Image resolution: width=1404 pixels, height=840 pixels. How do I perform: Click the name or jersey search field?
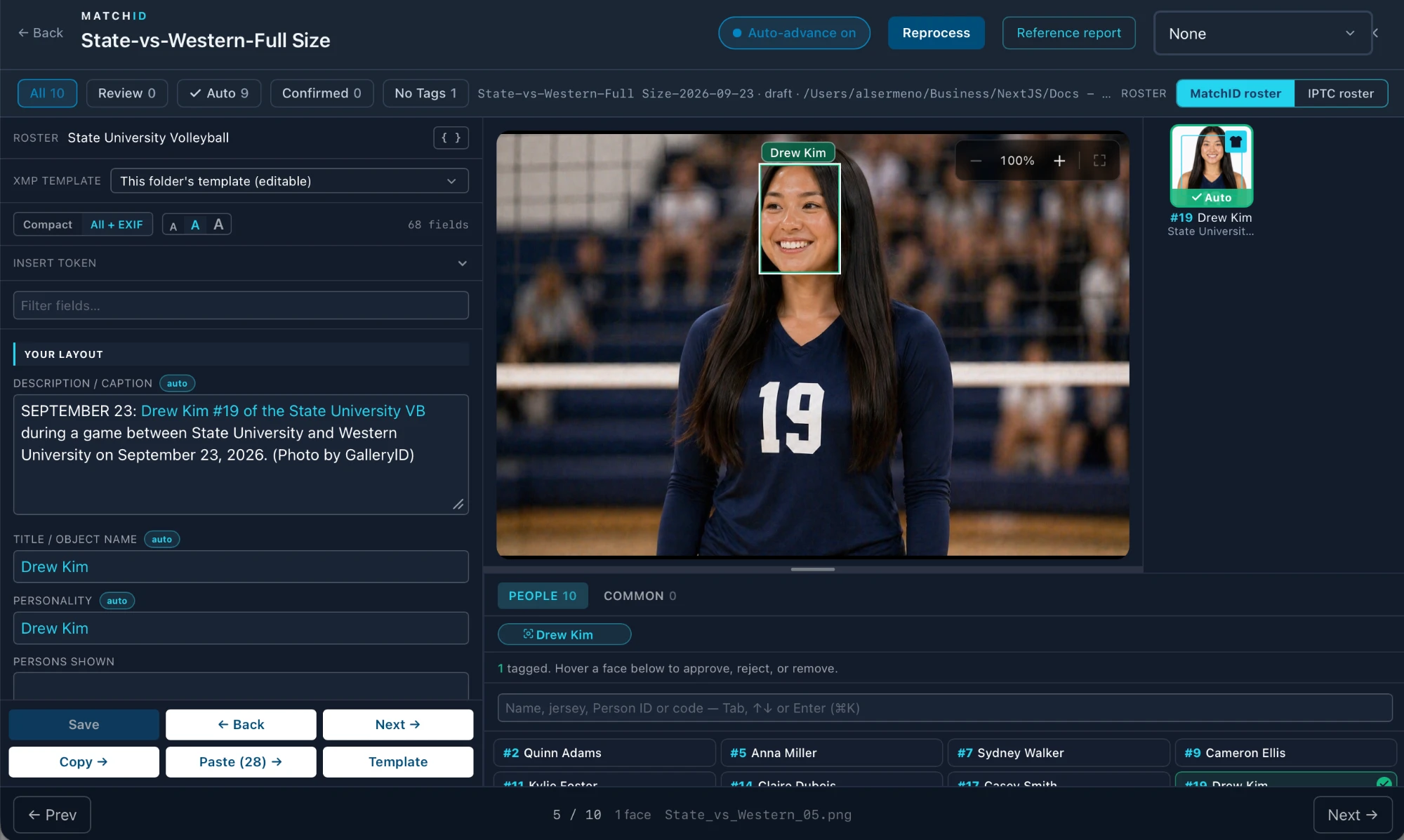[x=945, y=708]
